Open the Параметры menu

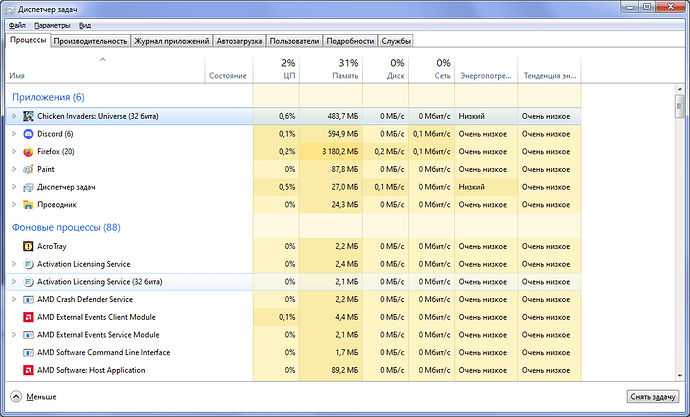[51, 23]
